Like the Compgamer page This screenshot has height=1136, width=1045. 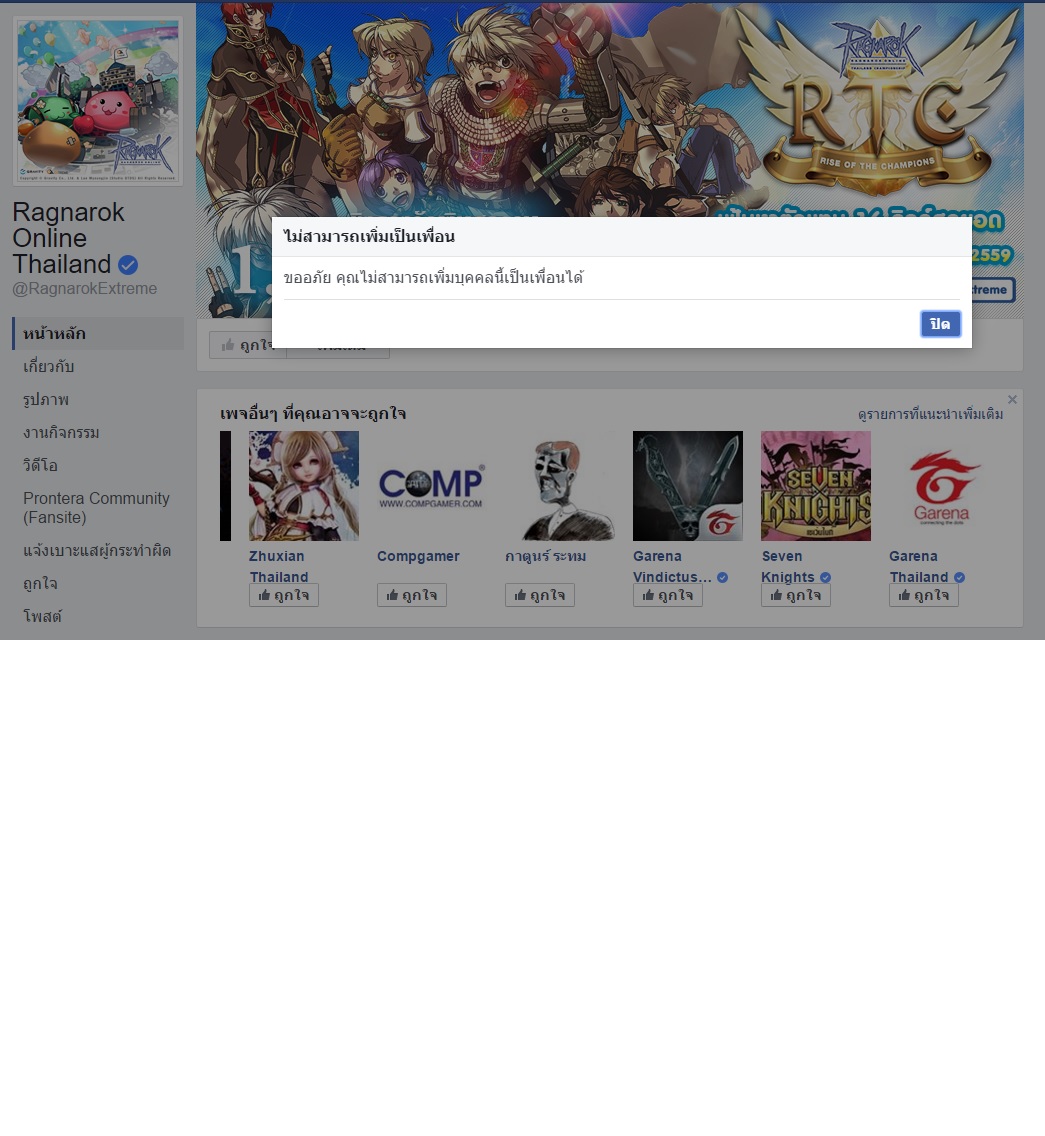point(412,596)
